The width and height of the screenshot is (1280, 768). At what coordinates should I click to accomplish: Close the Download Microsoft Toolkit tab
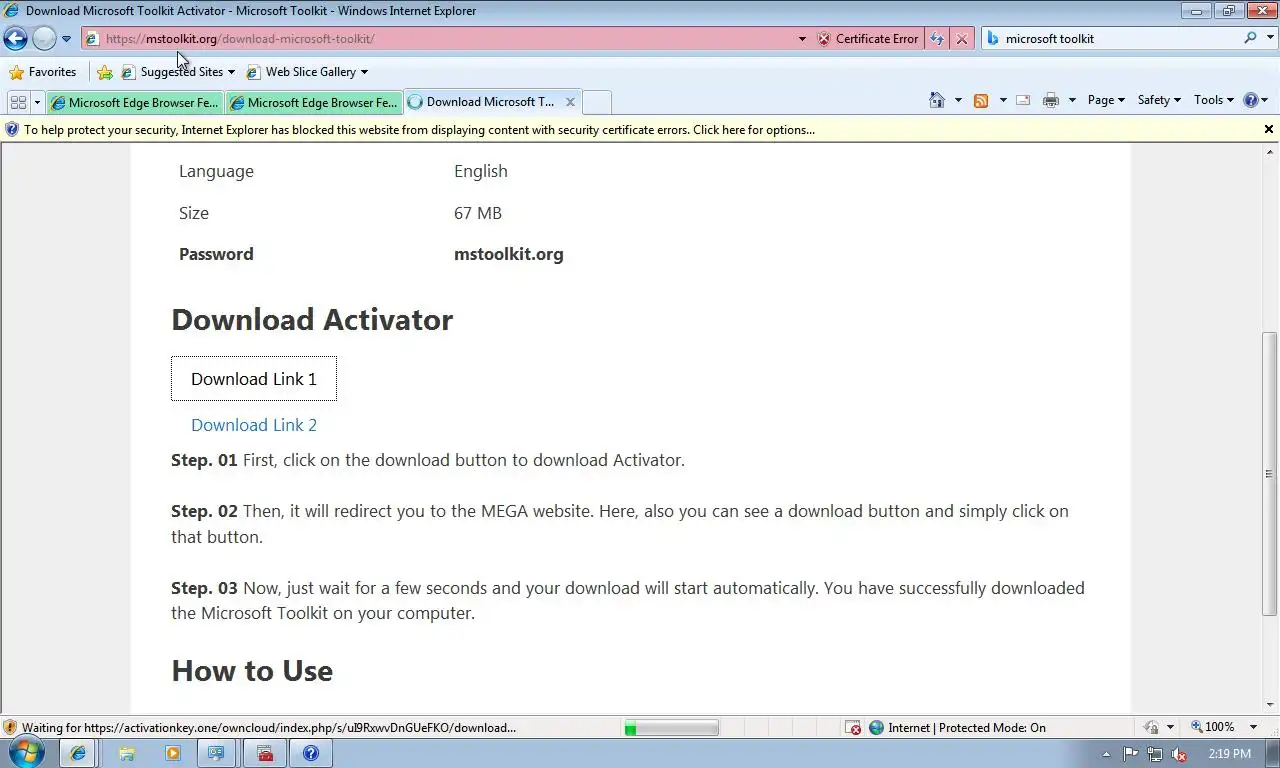pyautogui.click(x=570, y=102)
